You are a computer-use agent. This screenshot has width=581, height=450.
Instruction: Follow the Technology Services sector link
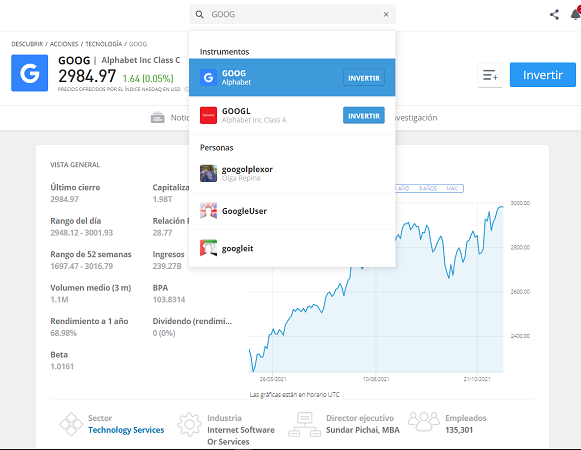tap(126, 430)
